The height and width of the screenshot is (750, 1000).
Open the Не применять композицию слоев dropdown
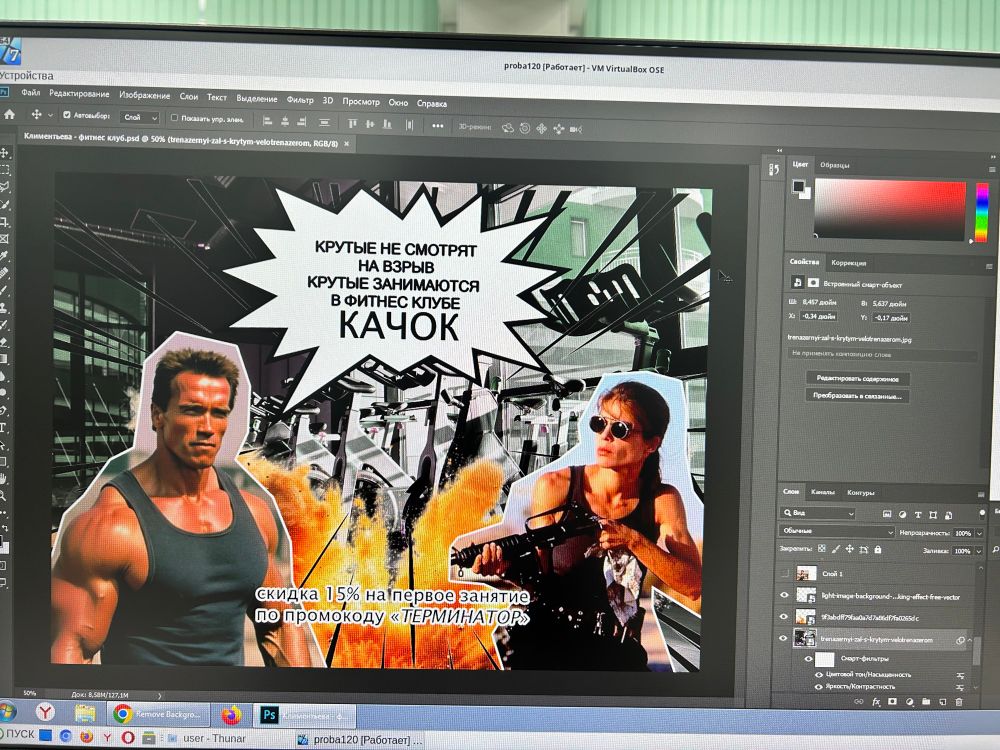[882, 354]
